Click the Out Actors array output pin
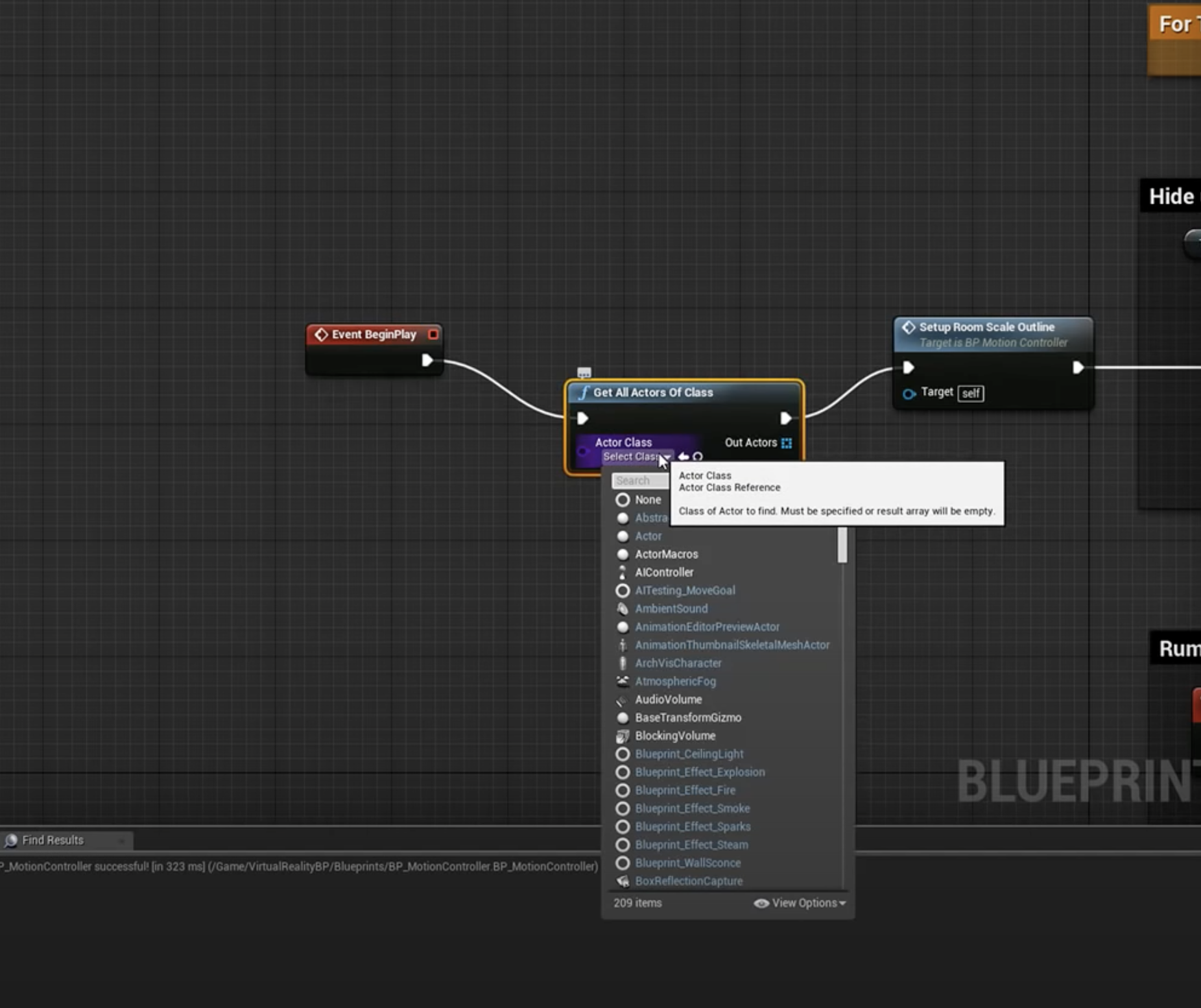Viewport: 1201px width, 1008px height. click(x=786, y=443)
